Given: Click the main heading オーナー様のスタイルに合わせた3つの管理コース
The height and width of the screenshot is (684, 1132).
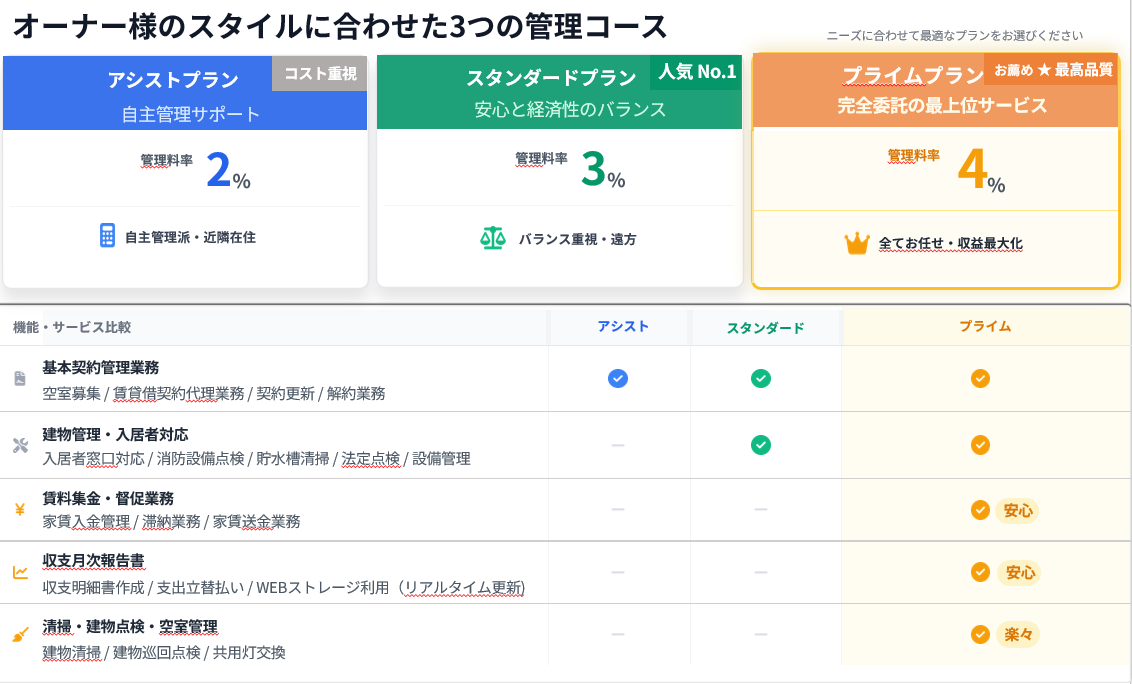Looking at the screenshot, I should [x=340, y=27].
